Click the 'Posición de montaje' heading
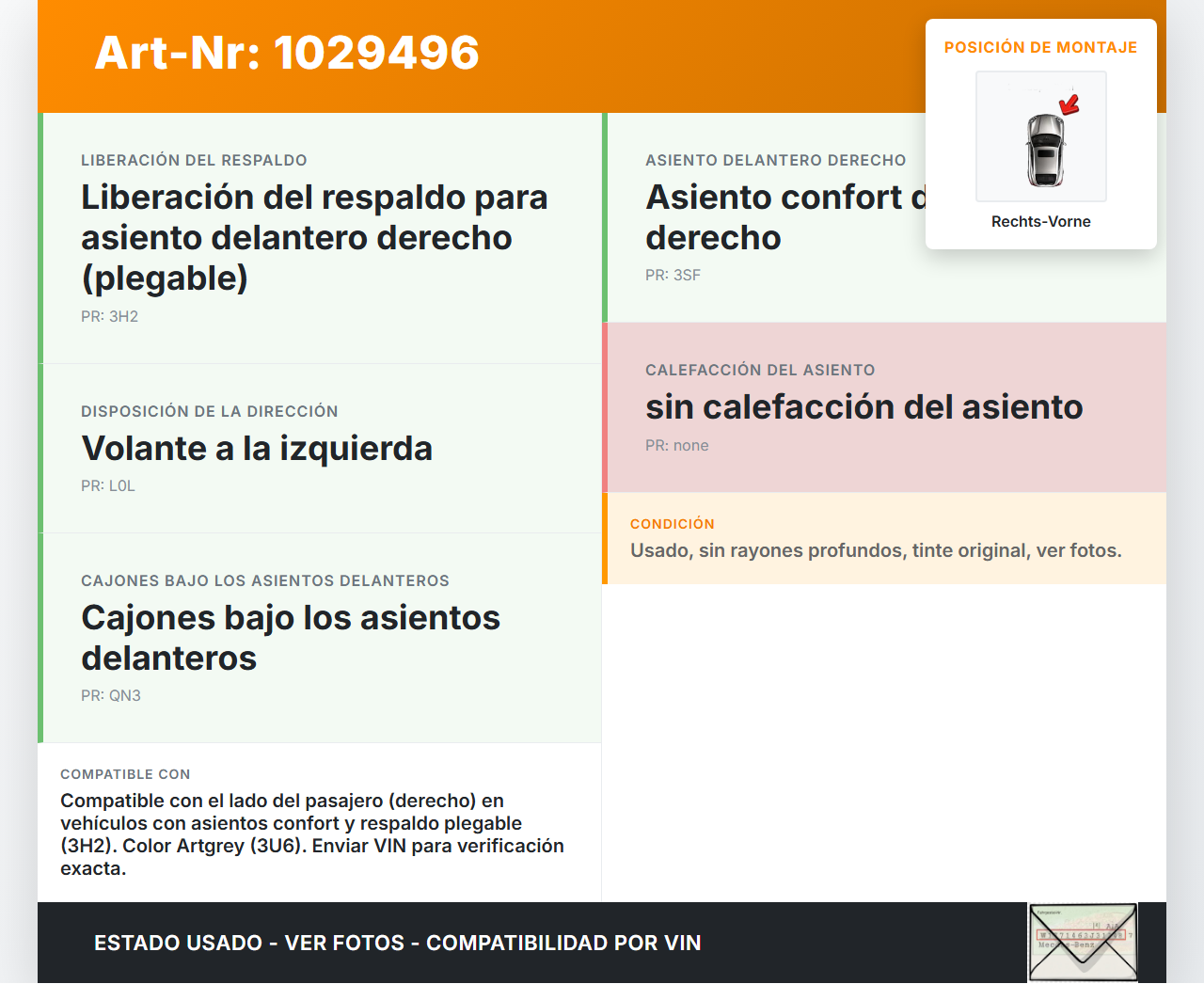Viewport: 1204px width, 984px height. pos(1040,47)
